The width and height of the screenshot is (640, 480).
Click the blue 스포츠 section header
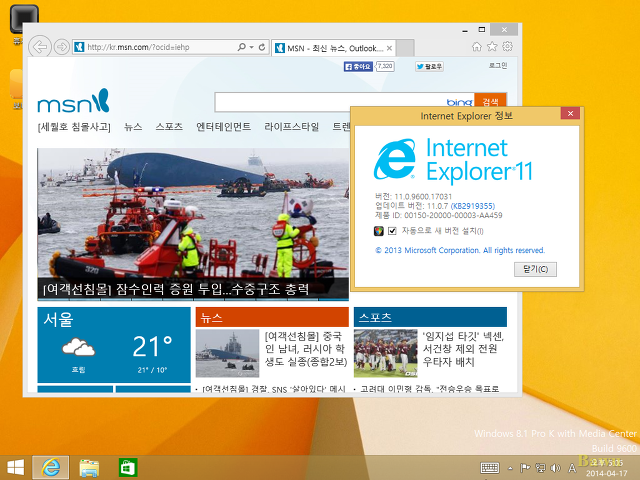coord(430,317)
